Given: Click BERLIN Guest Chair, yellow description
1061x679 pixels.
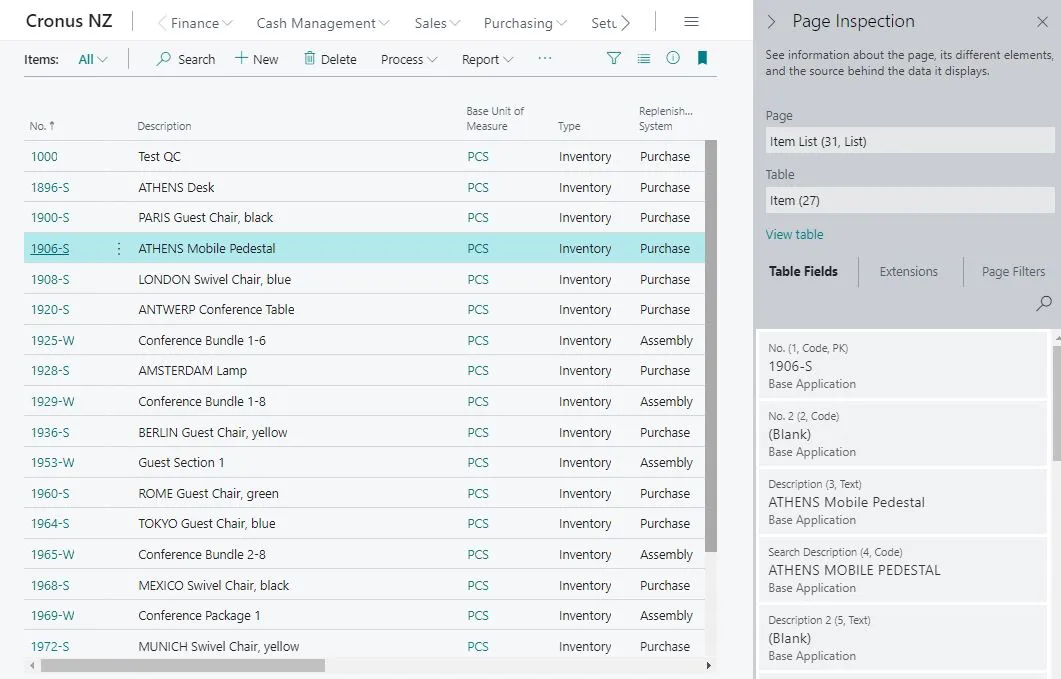Looking at the screenshot, I should click(212, 433).
